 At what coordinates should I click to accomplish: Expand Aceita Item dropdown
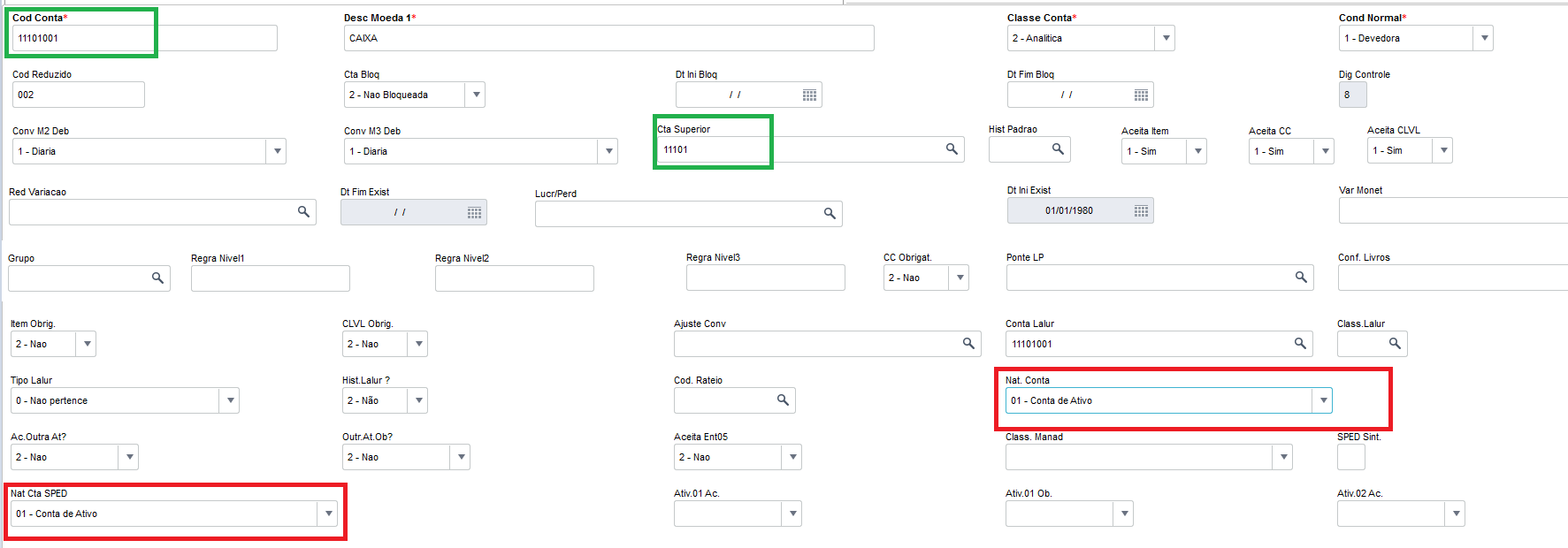[x=1197, y=151]
